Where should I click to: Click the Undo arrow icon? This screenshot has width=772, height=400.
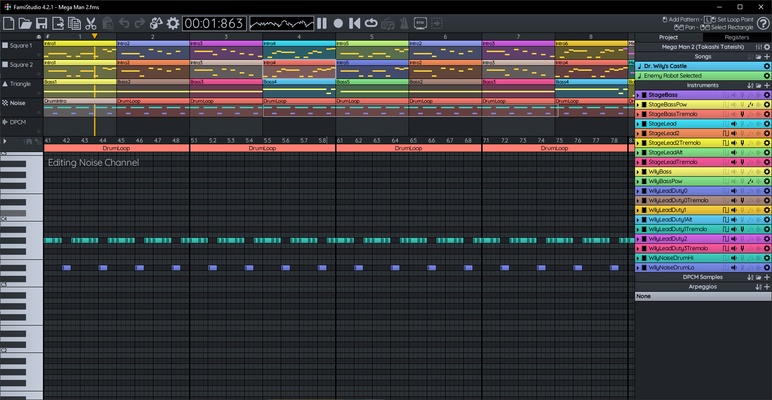(124, 23)
